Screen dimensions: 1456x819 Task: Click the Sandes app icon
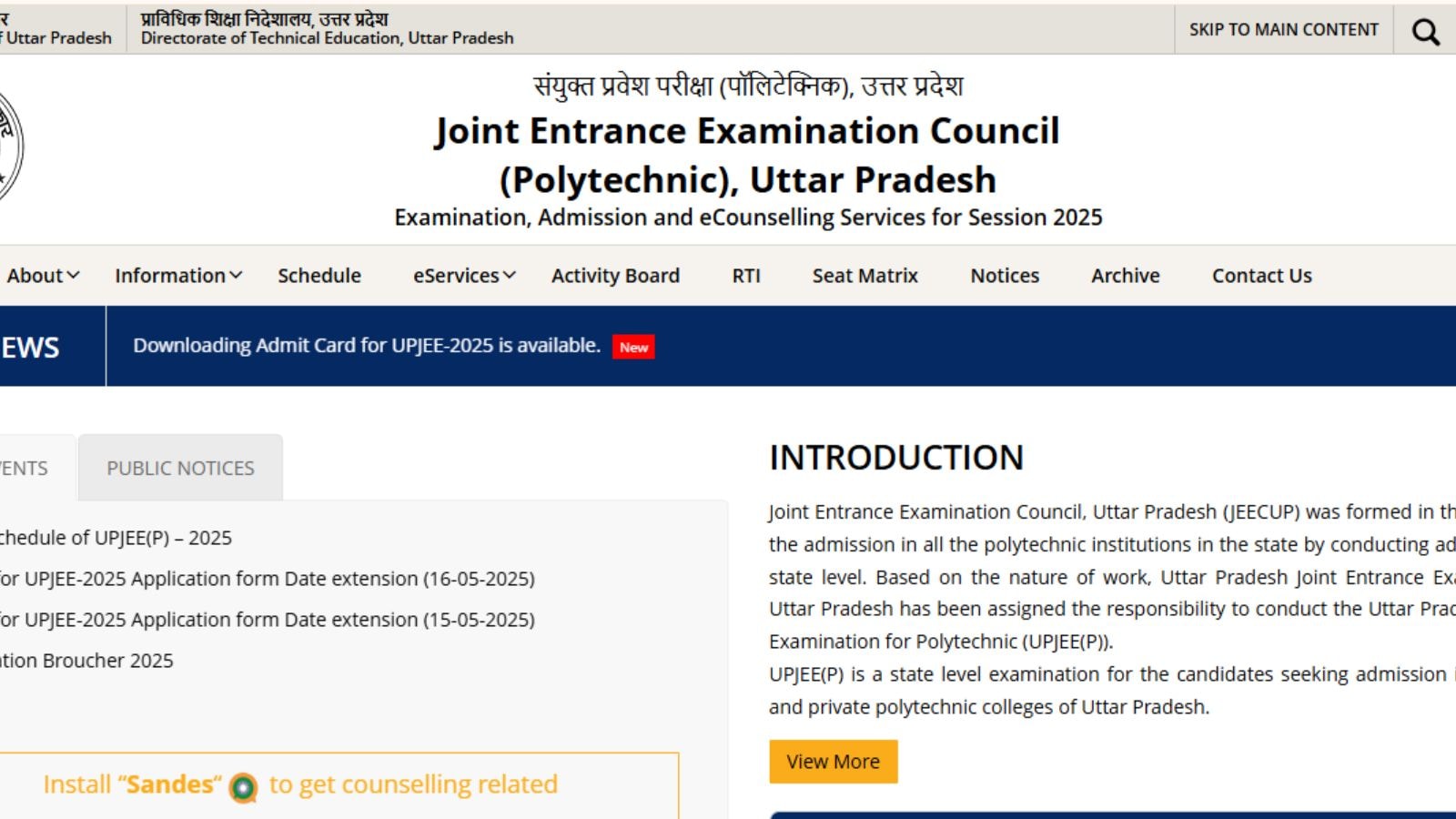point(243,787)
